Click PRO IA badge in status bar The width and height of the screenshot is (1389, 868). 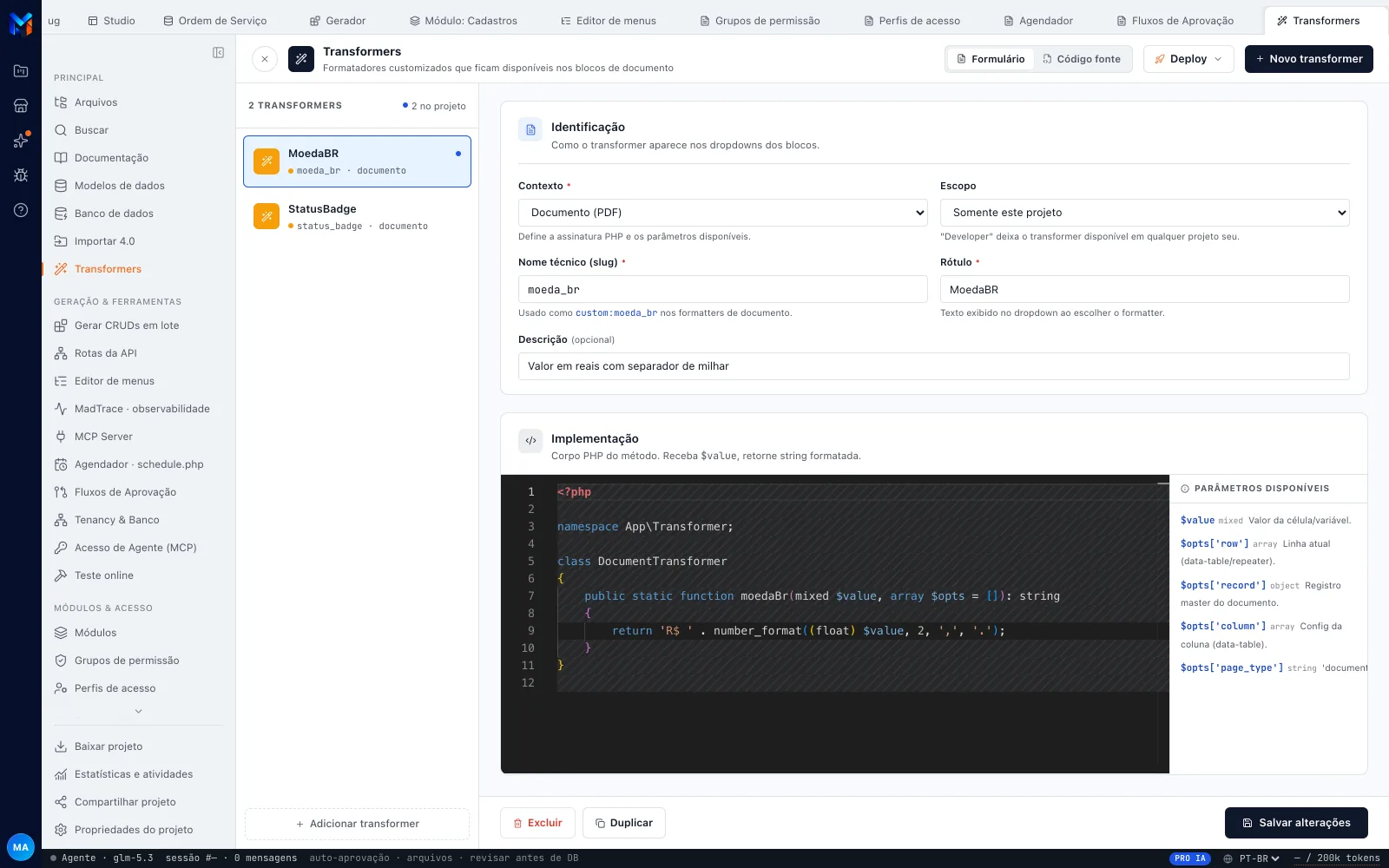1190,858
